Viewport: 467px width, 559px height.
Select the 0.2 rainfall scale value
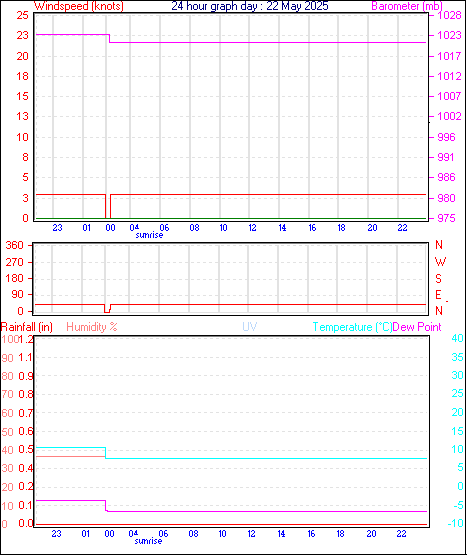click(26, 487)
